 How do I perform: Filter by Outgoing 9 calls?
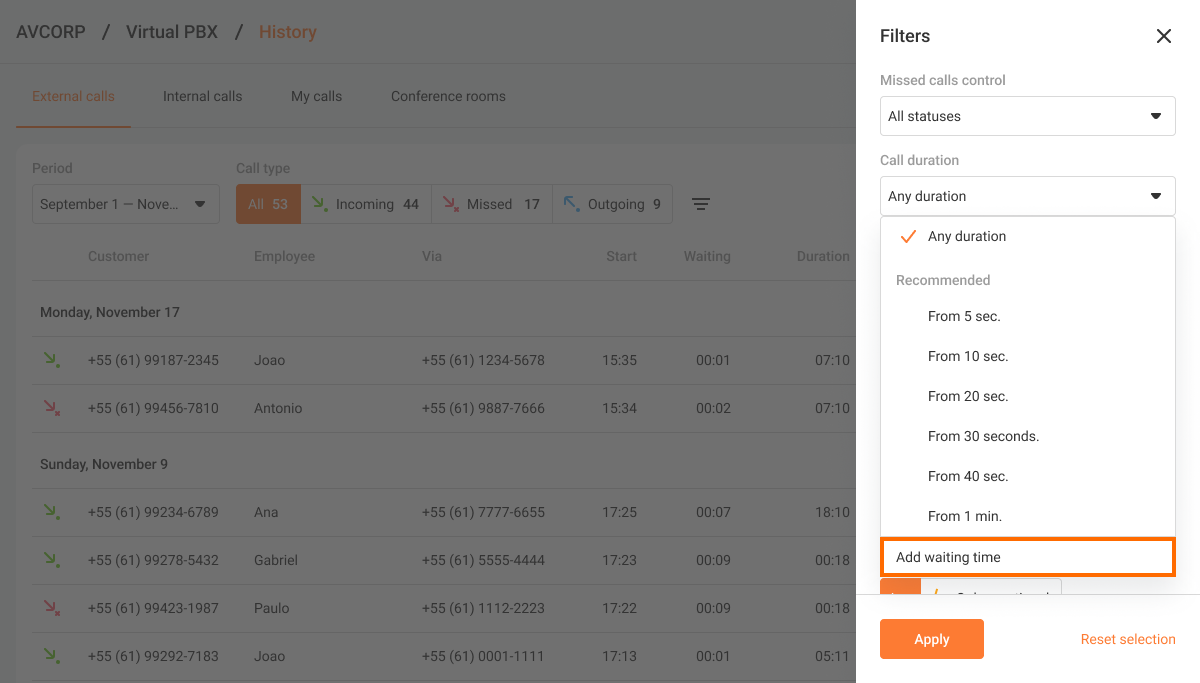[x=612, y=204]
